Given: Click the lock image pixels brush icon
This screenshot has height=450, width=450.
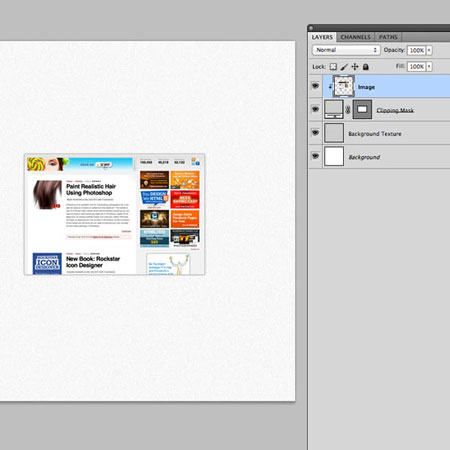Looking at the screenshot, I should click(x=344, y=67).
